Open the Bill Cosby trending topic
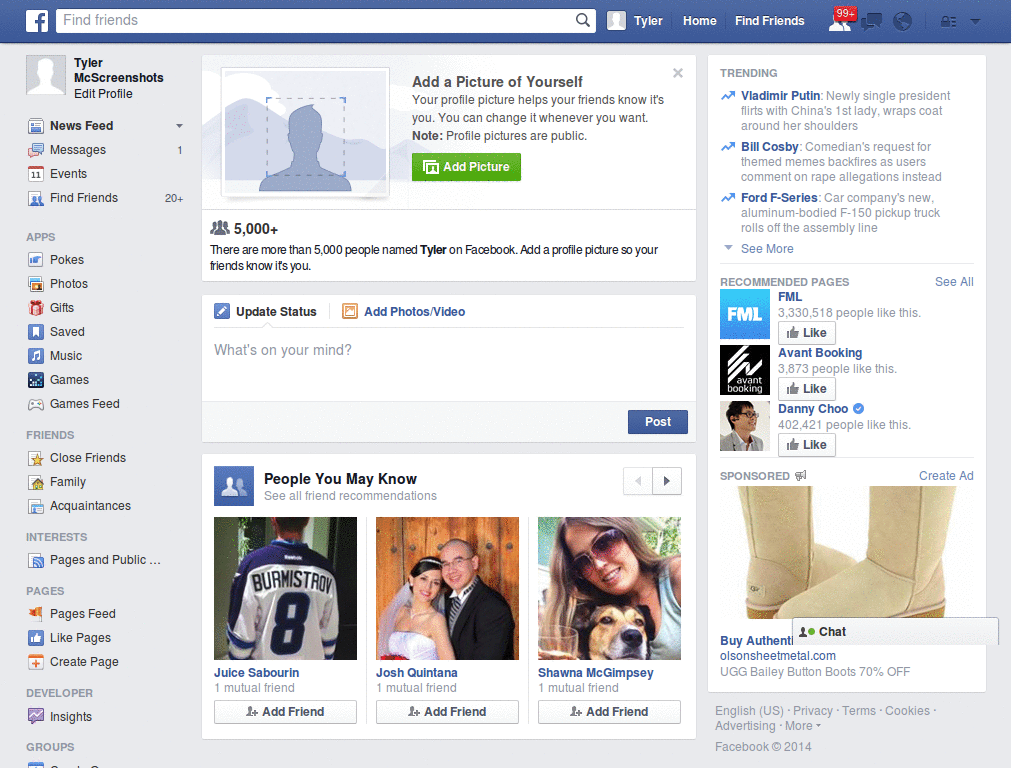The width and height of the screenshot is (1024, 768). (x=770, y=147)
